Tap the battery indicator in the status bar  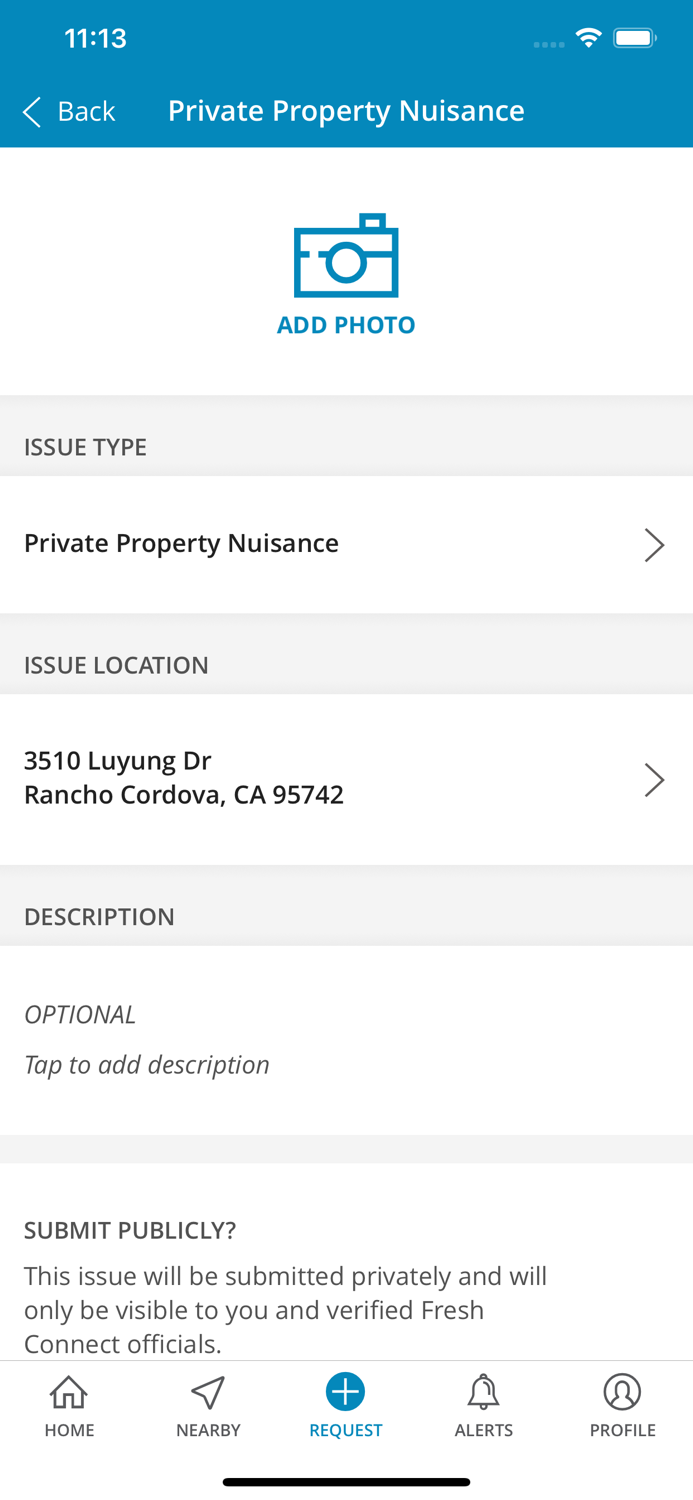pos(633,36)
